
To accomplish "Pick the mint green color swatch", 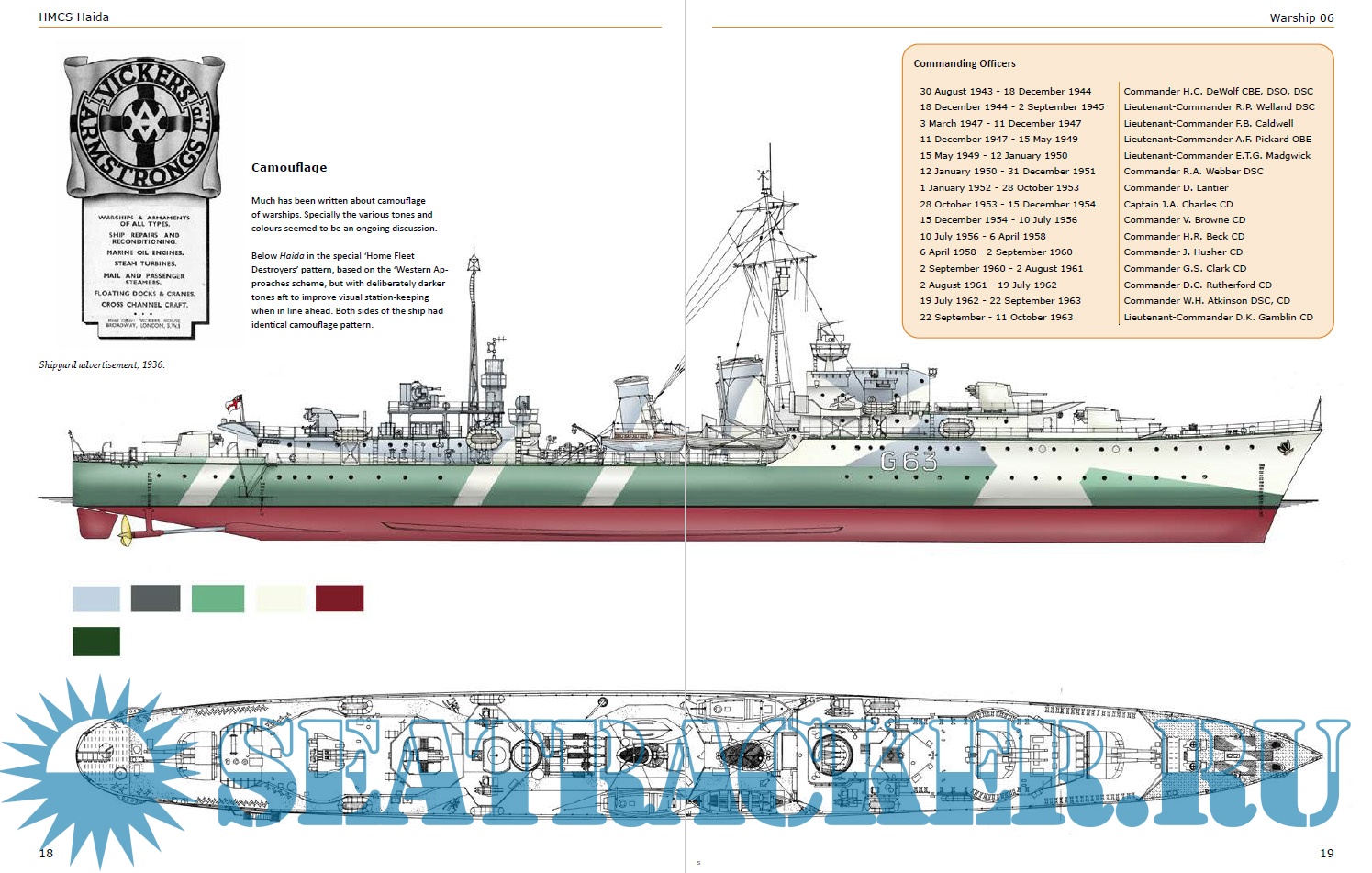I will [218, 599].
